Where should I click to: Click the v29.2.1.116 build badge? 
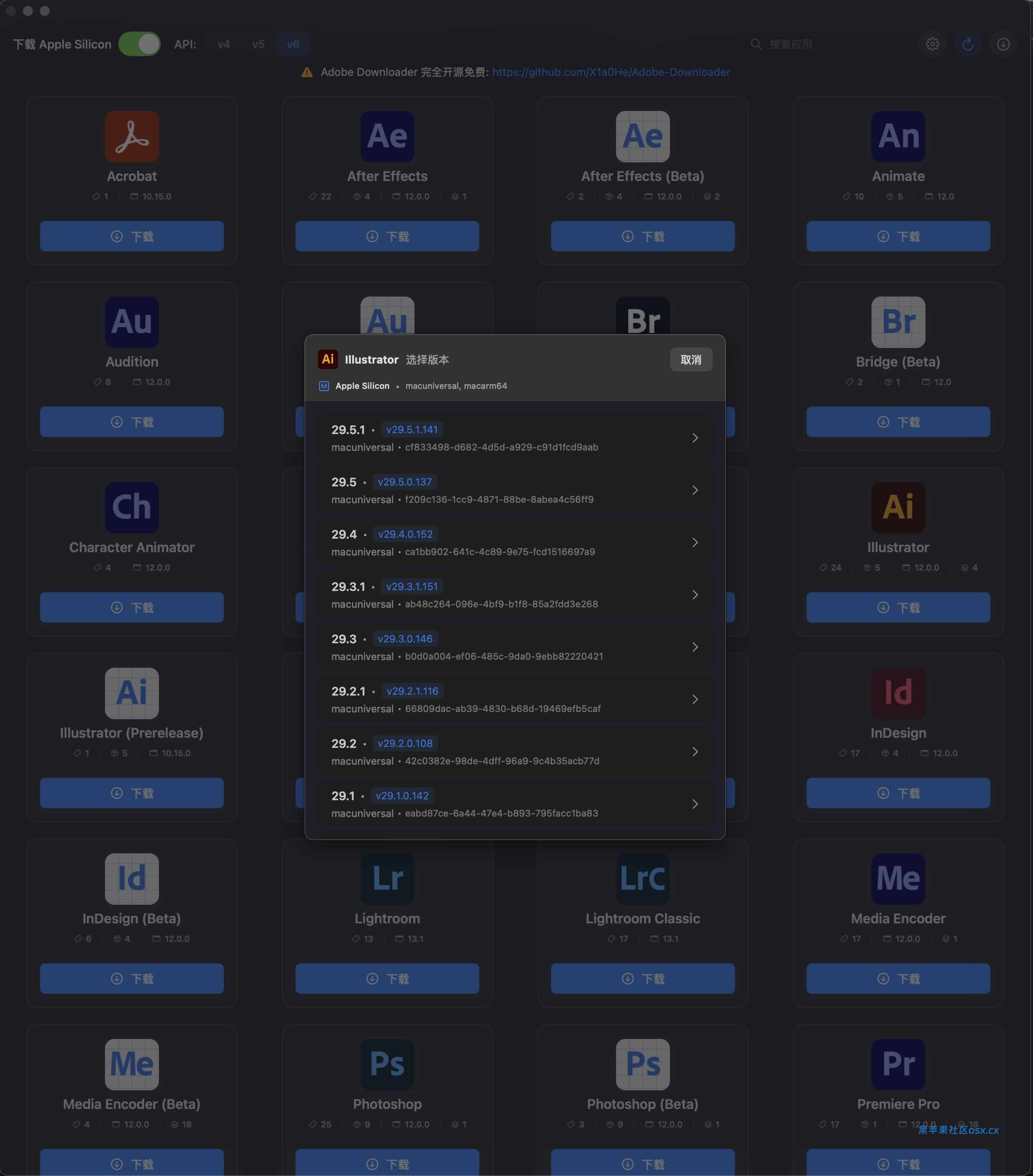point(412,692)
